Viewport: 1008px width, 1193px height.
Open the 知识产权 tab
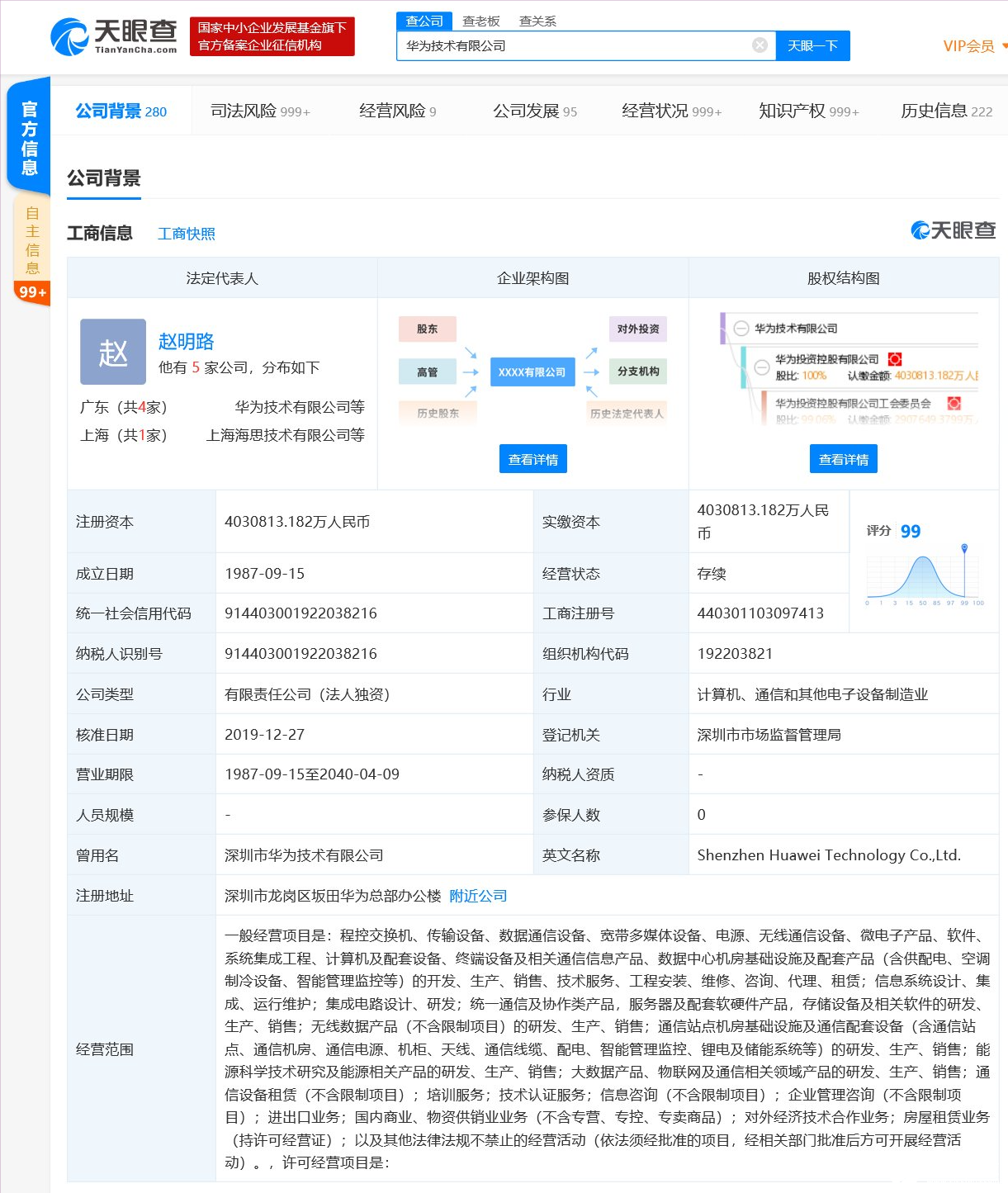[808, 111]
